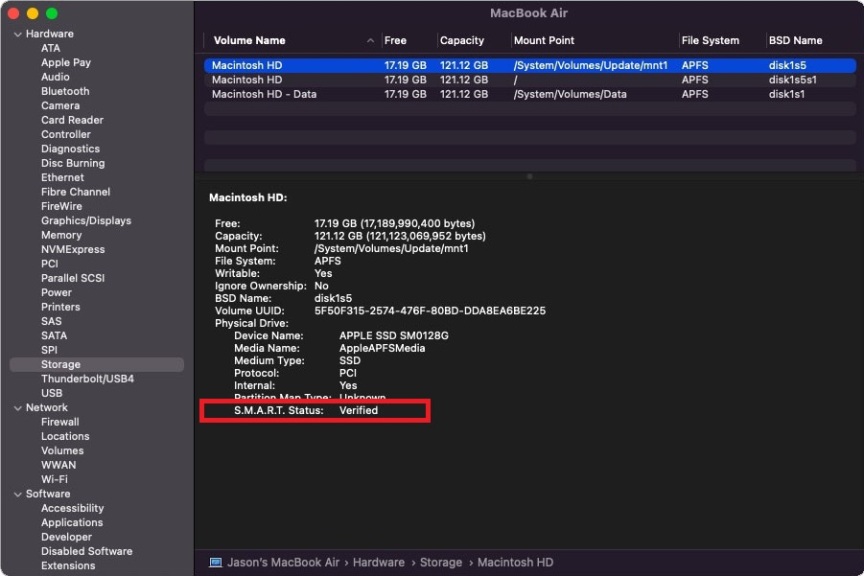Collapse the Software section in sidebar
Screen dimensions: 864x576
pyautogui.click(x=17, y=494)
